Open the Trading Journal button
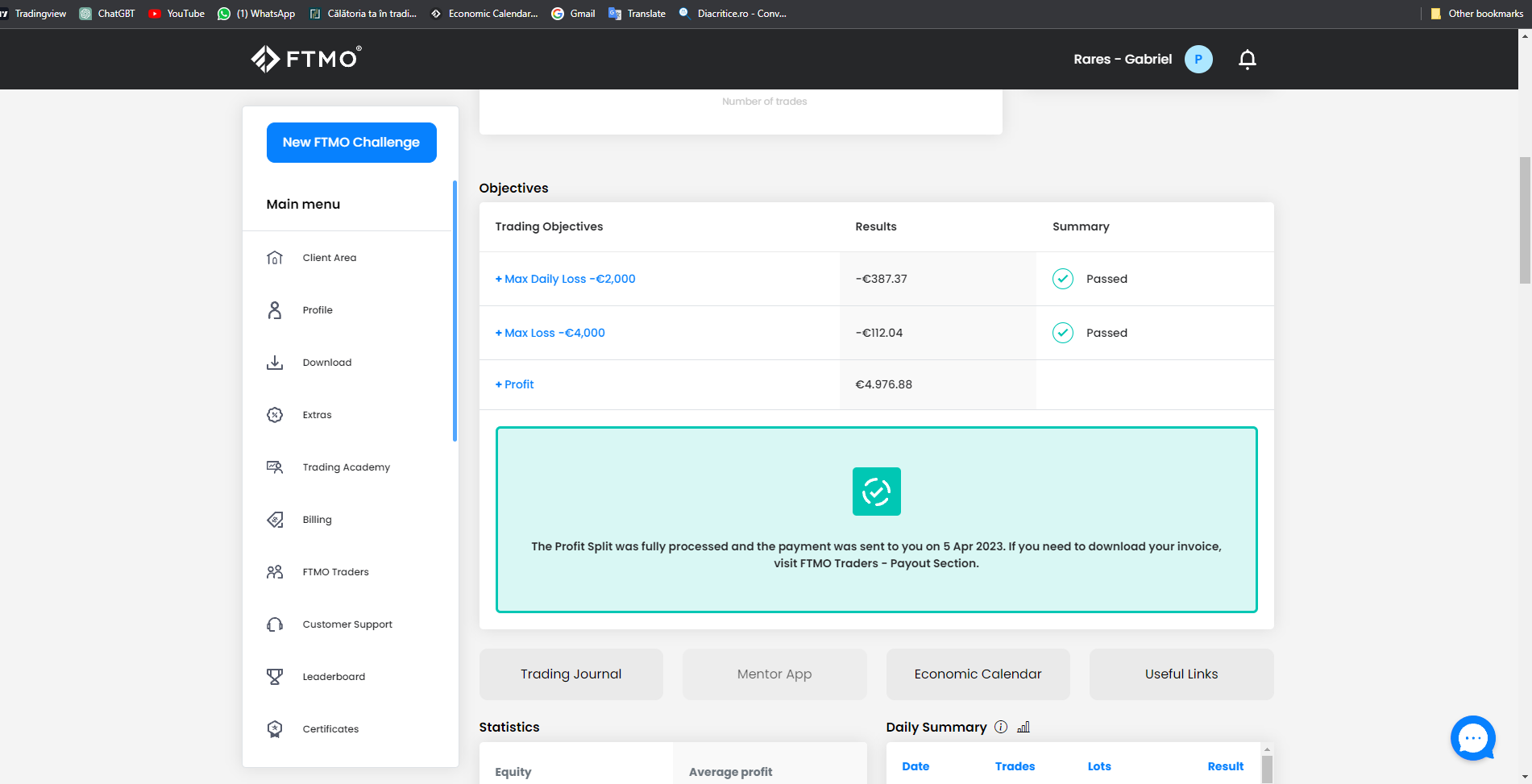The image size is (1532, 784). [571, 674]
